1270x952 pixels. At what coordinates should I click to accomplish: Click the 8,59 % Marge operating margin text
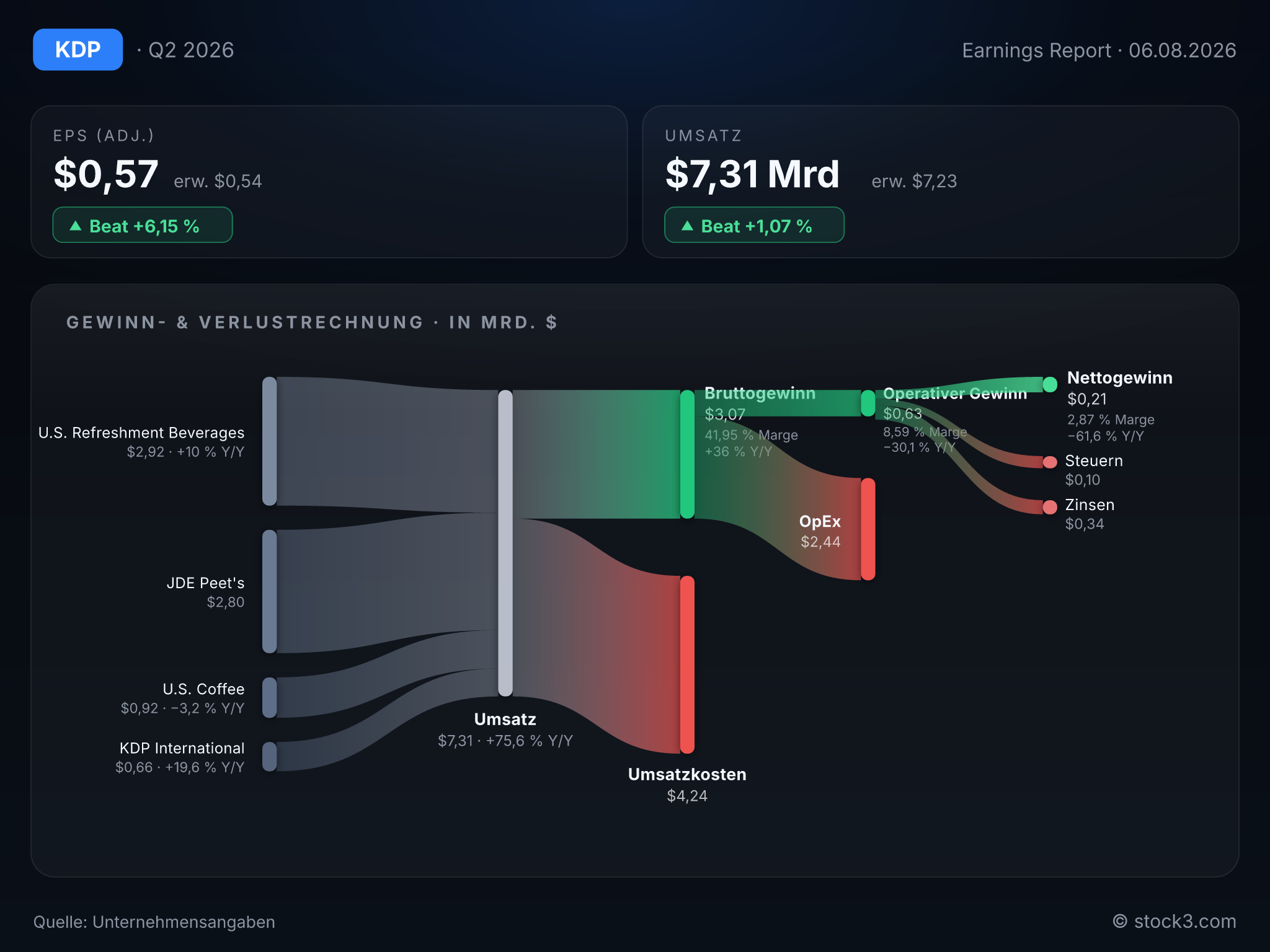pyautogui.click(x=925, y=432)
